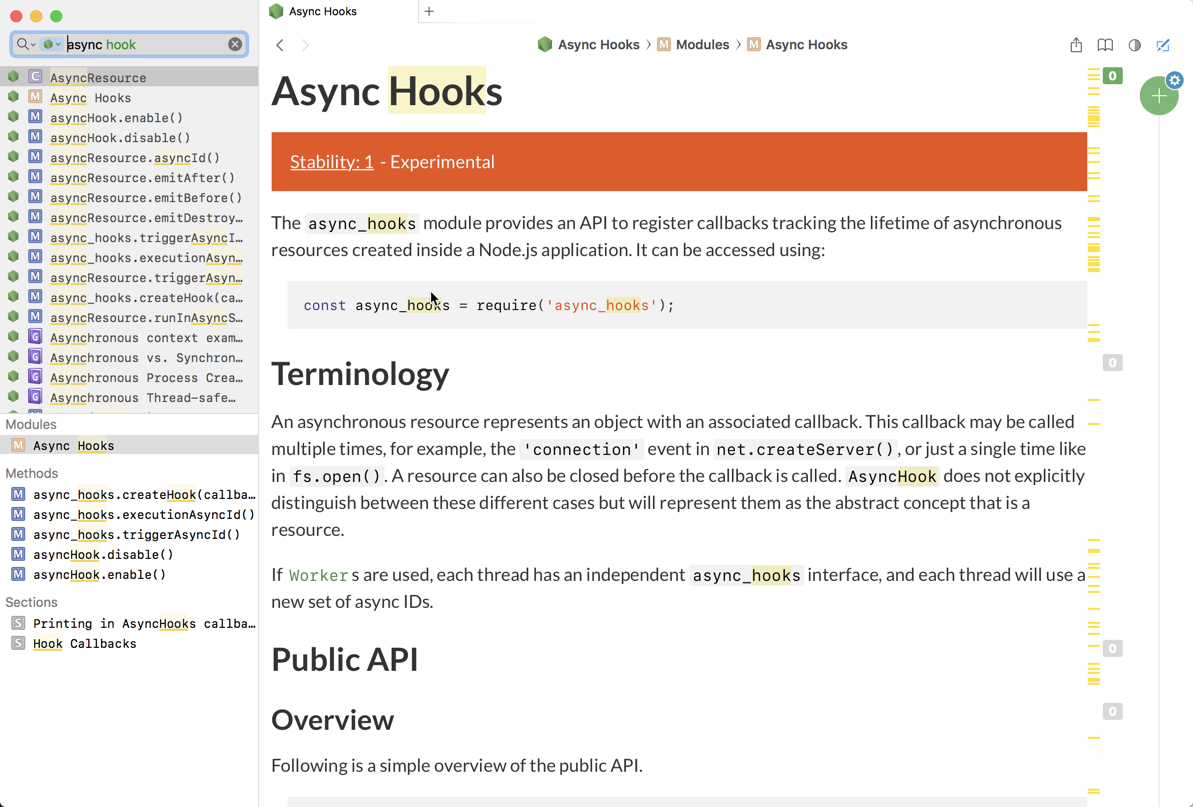Image resolution: width=1193 pixels, height=807 pixels.
Task: Click the "Modules" breadcrumb
Action: coord(693,45)
